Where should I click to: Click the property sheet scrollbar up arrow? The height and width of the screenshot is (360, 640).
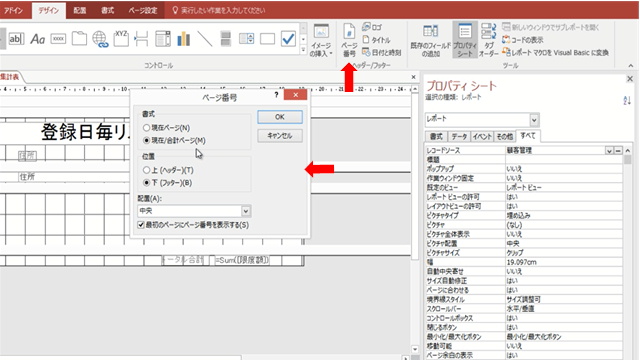pos(627,151)
